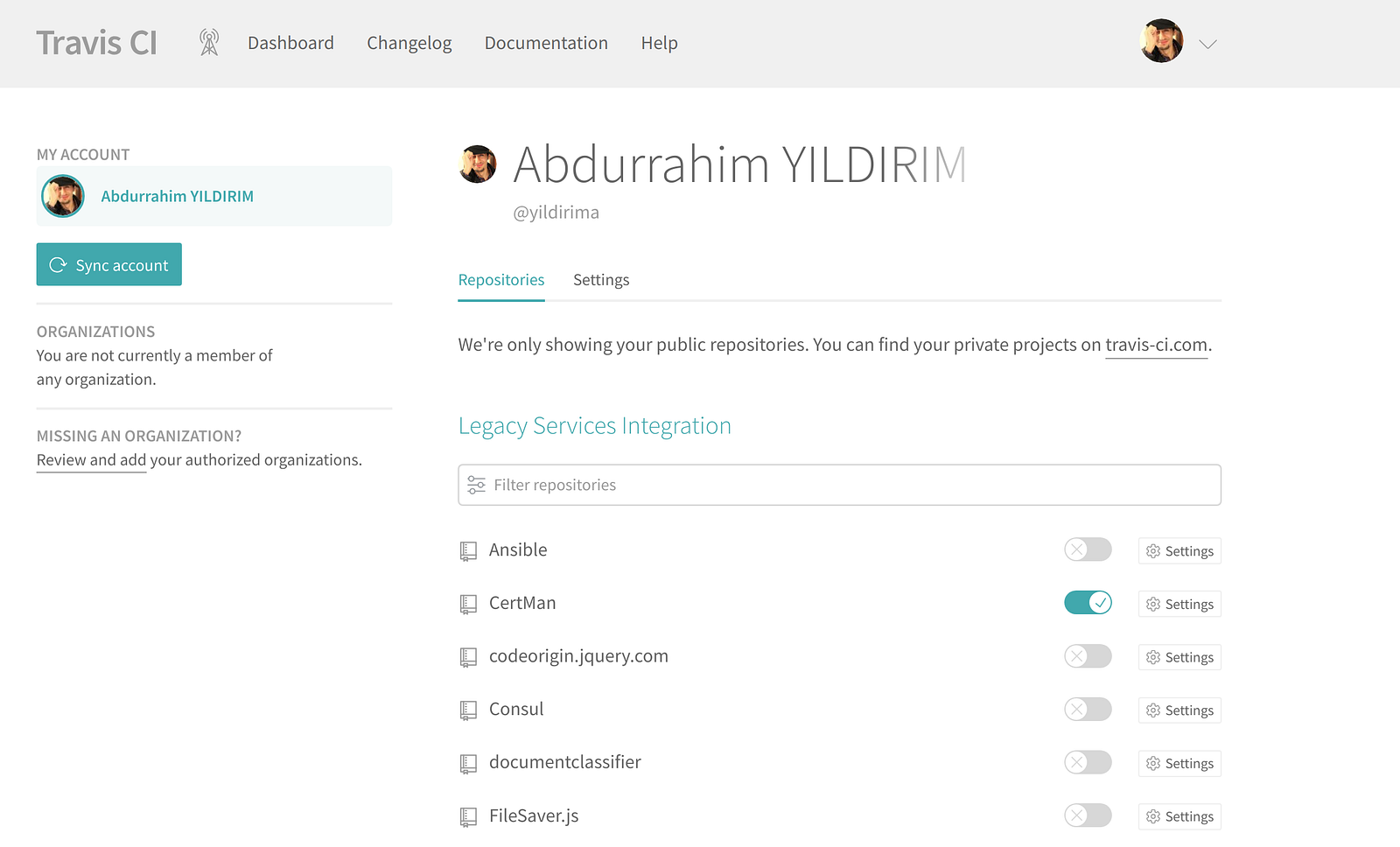Open the profile avatar in header
1400x847 pixels.
tap(1162, 41)
